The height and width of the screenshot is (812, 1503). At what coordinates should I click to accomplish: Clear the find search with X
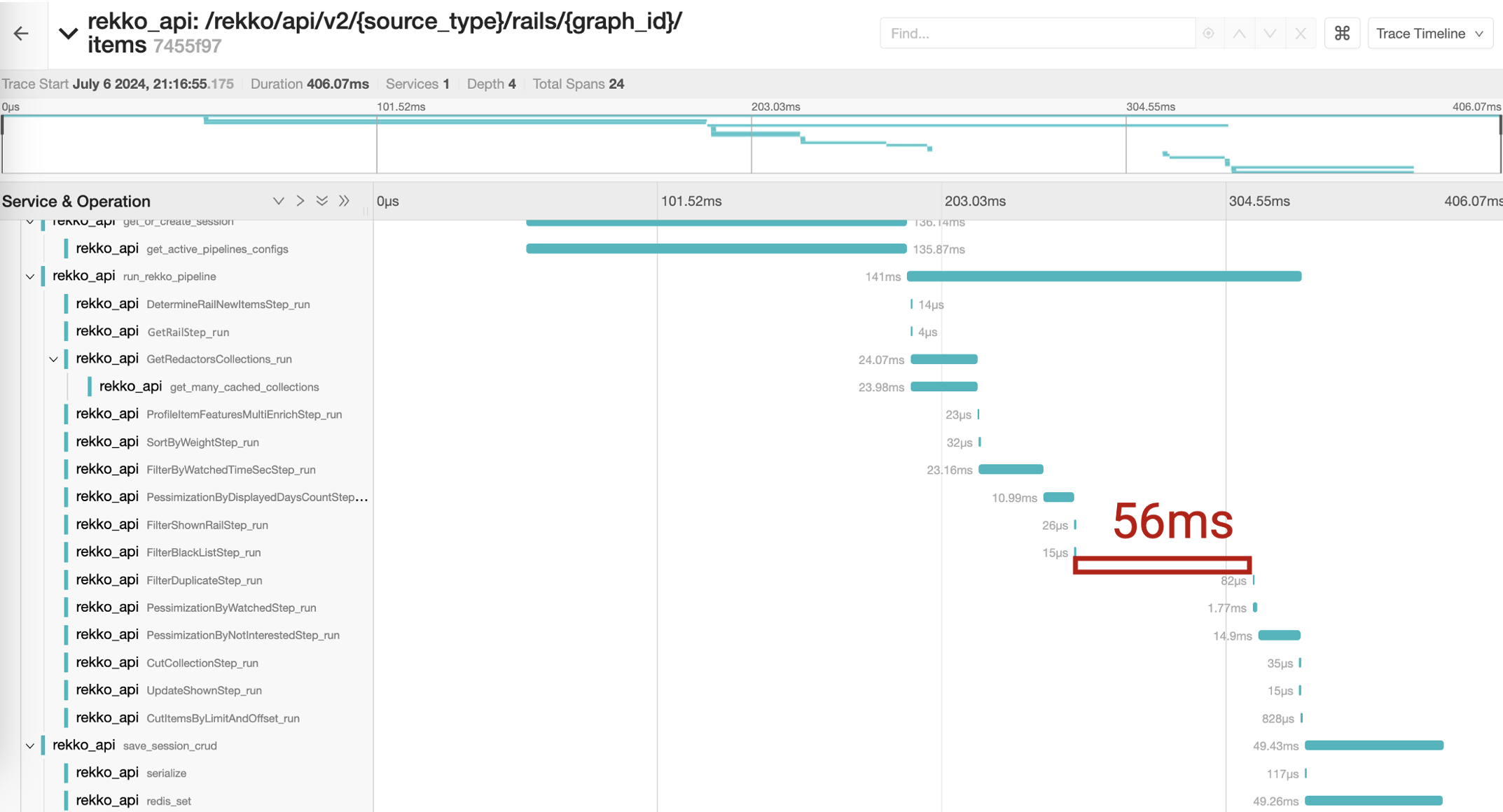[1301, 33]
